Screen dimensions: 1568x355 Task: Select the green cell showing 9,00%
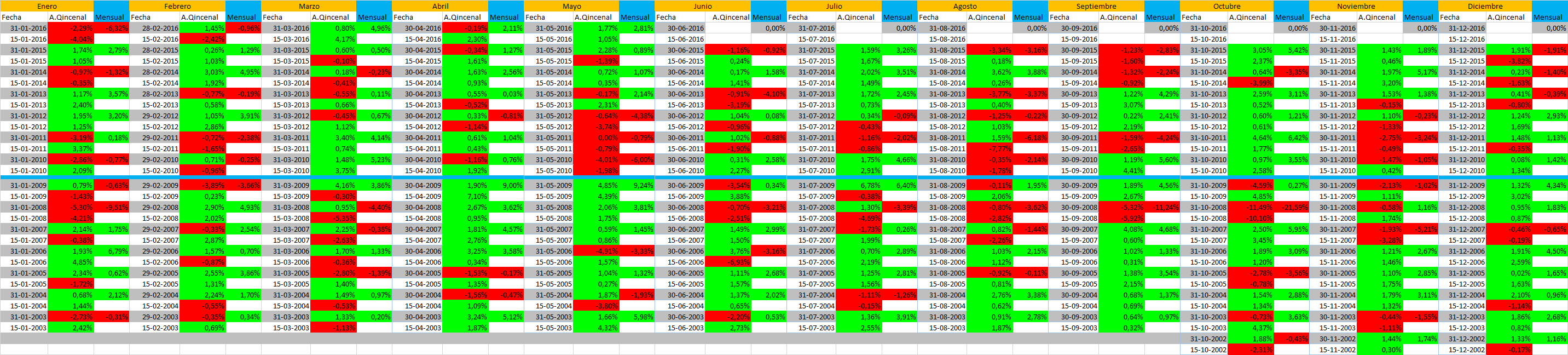506,186
